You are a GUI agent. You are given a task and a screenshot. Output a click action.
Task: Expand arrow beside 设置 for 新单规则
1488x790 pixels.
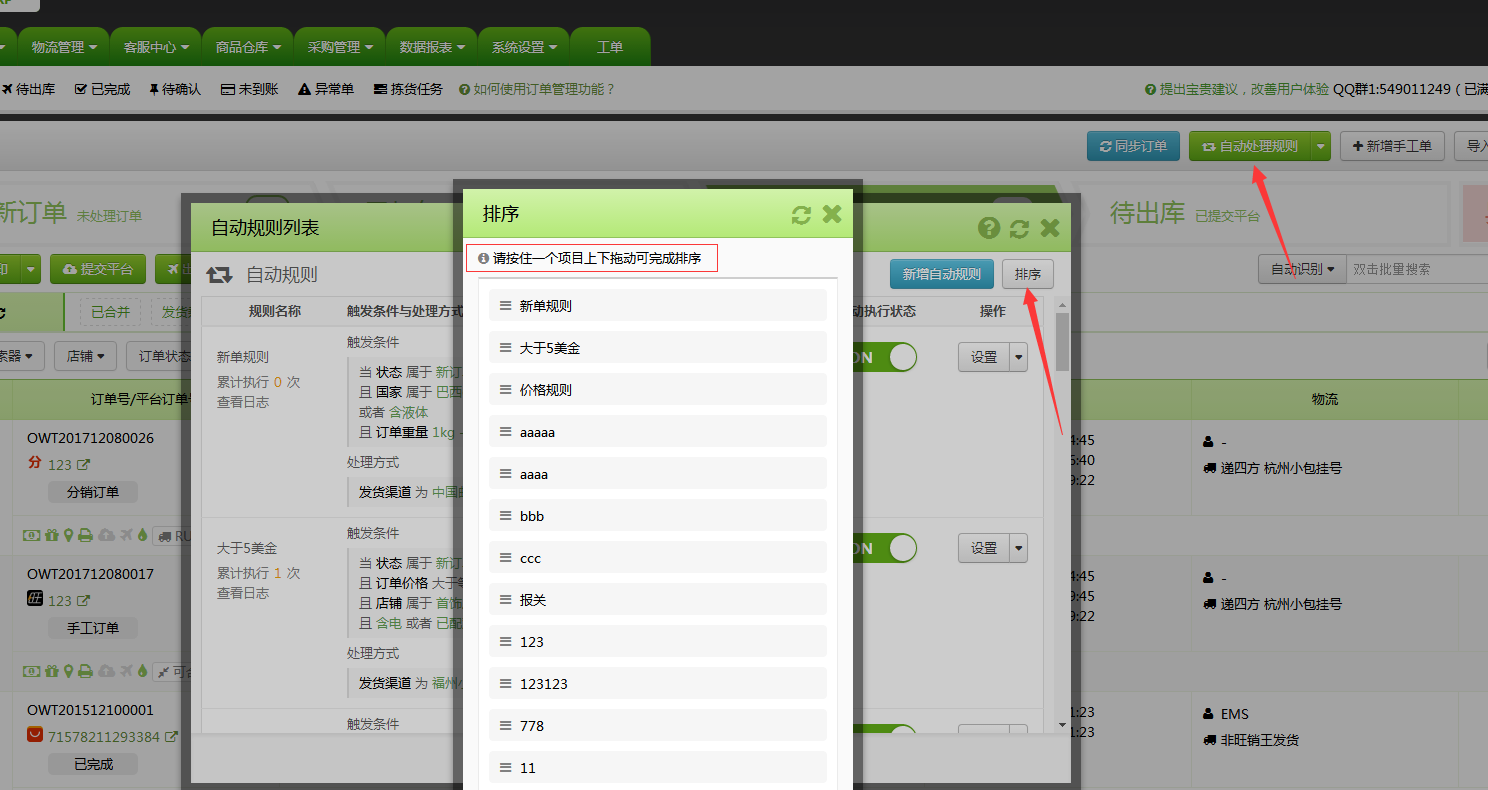click(1019, 357)
